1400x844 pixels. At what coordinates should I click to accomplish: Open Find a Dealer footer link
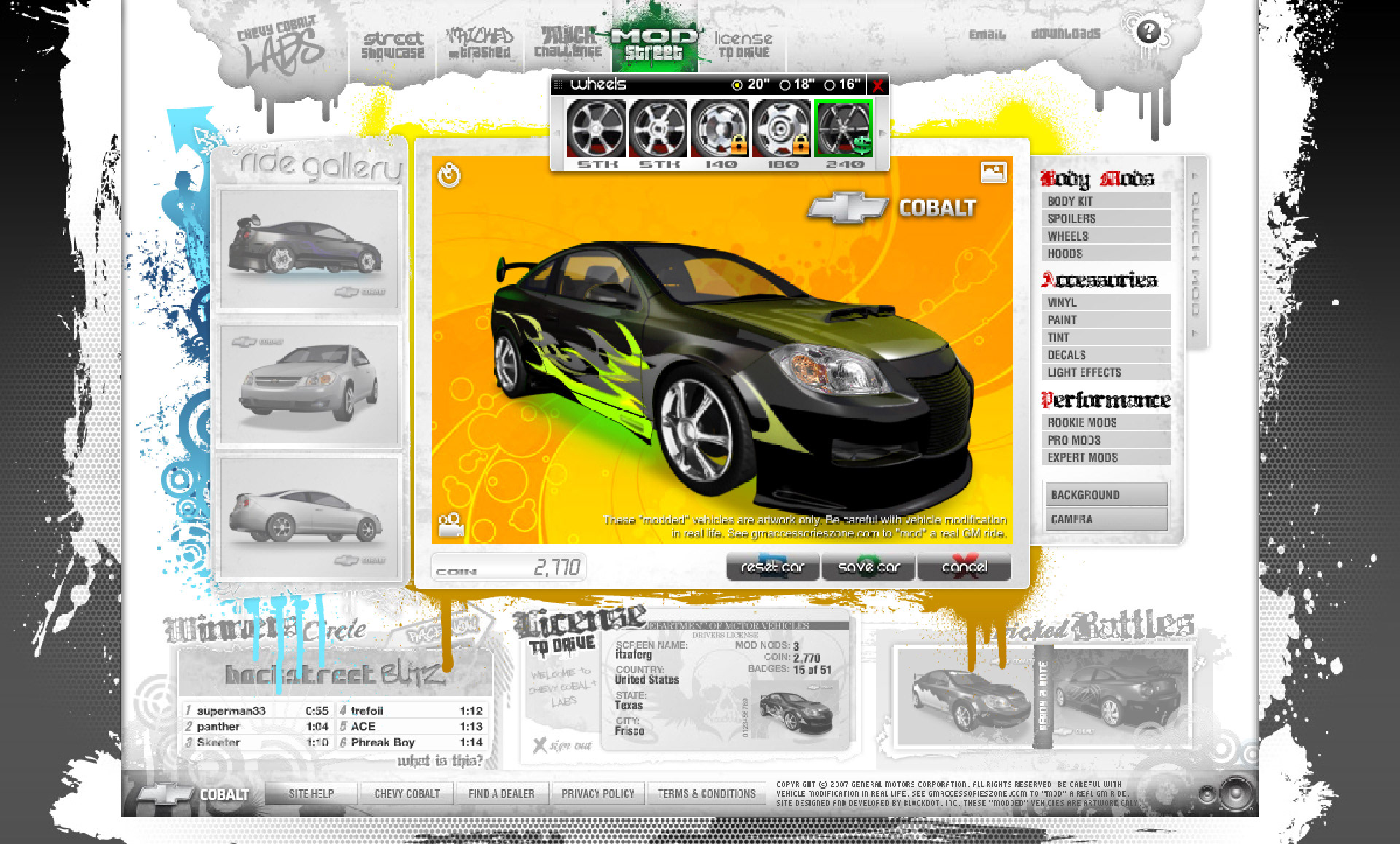click(x=502, y=794)
